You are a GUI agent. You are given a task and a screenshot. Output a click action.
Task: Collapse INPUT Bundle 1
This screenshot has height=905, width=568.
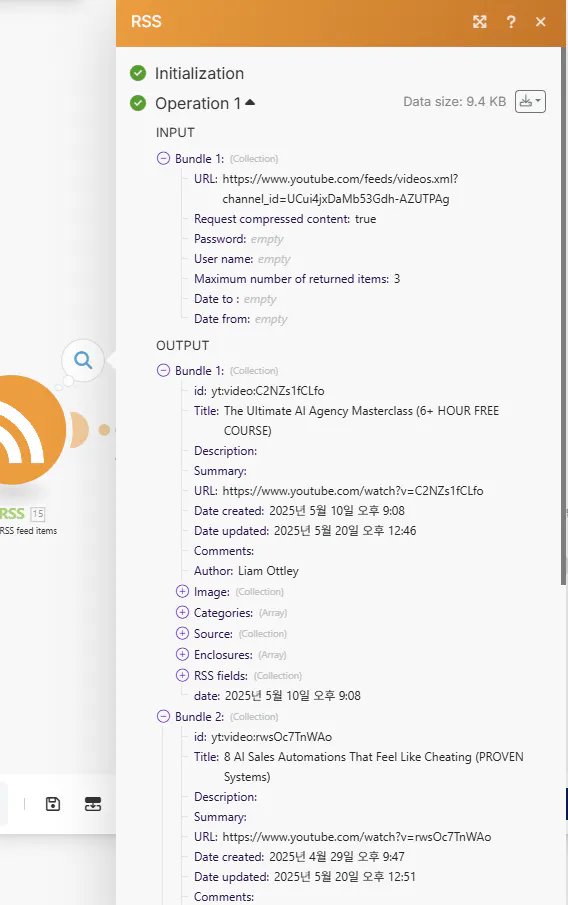[163, 158]
